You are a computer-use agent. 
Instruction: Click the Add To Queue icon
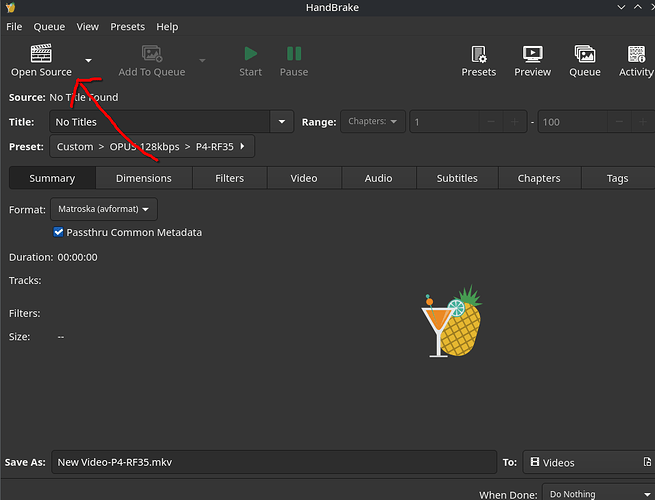152,53
